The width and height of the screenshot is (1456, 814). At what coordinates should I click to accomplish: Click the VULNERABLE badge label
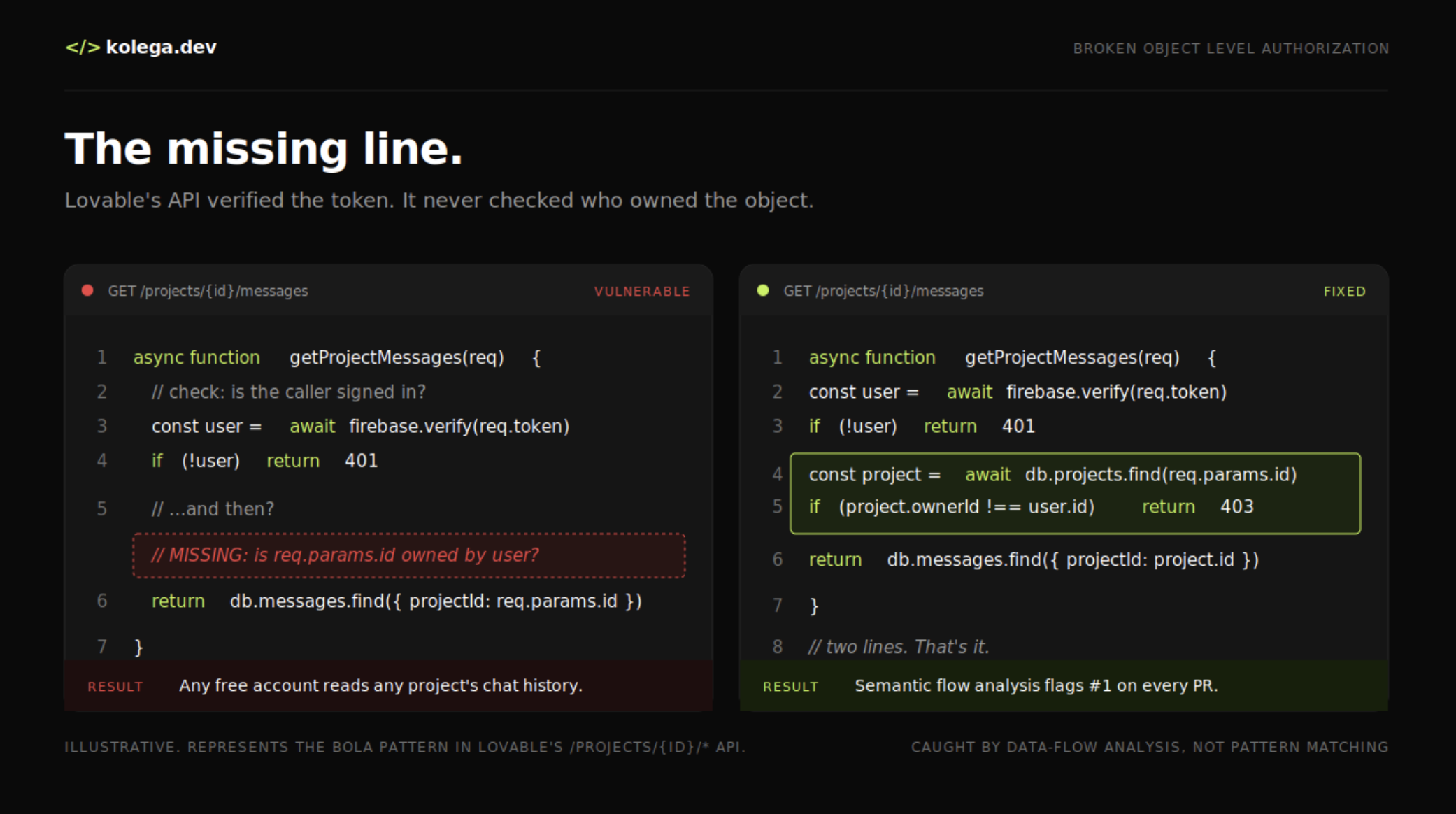pos(641,292)
